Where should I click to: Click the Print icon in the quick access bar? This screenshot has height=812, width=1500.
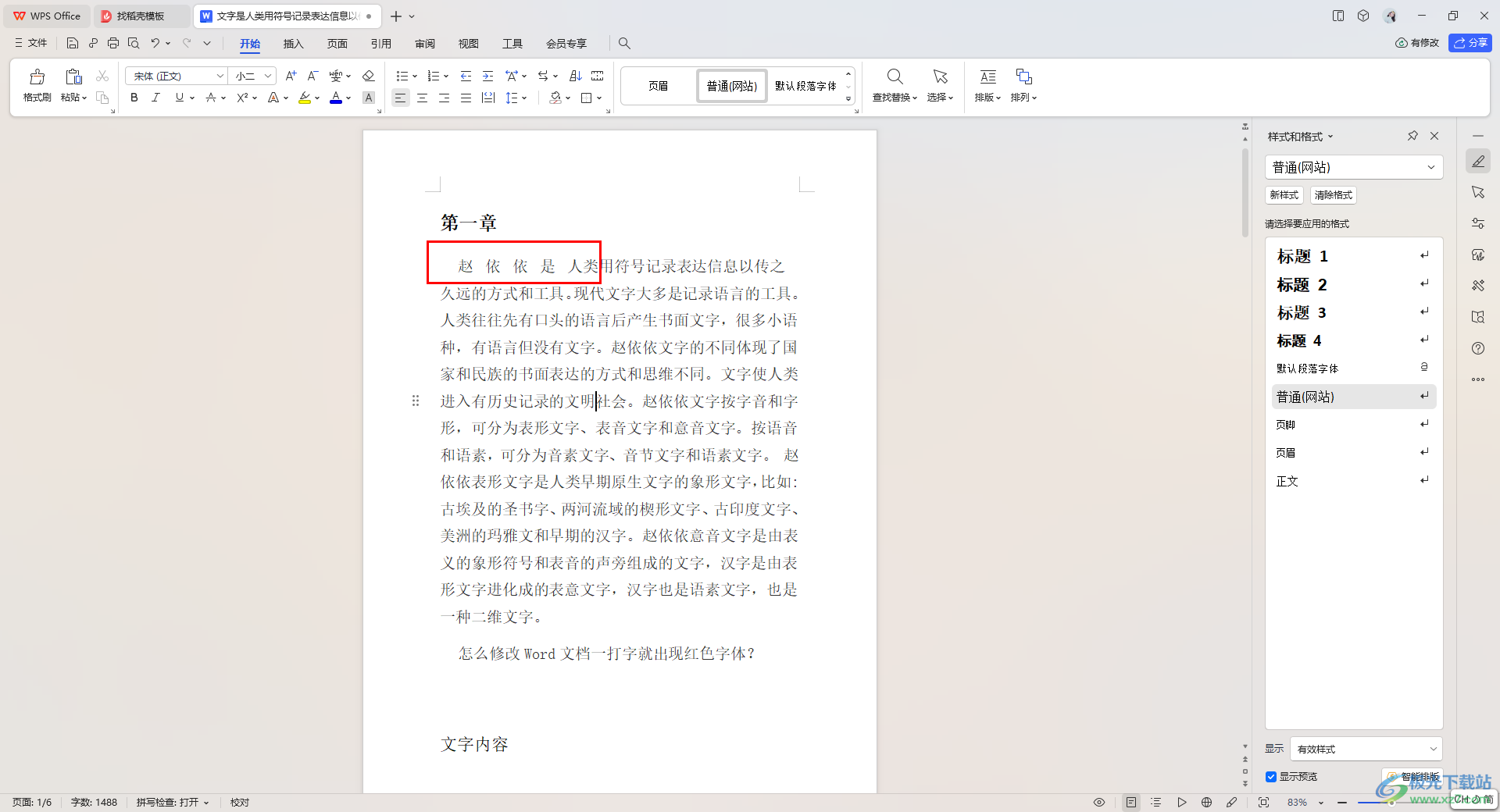(x=113, y=43)
